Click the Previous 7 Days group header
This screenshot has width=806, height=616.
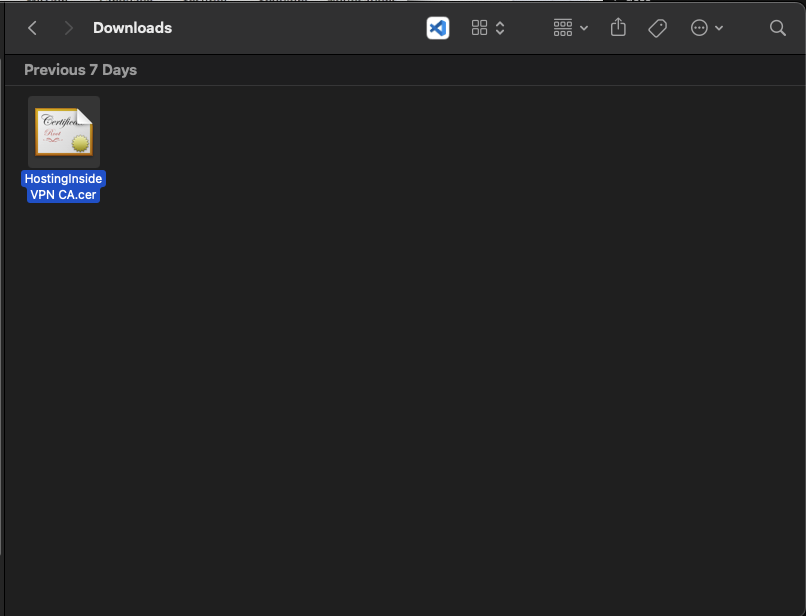80,70
